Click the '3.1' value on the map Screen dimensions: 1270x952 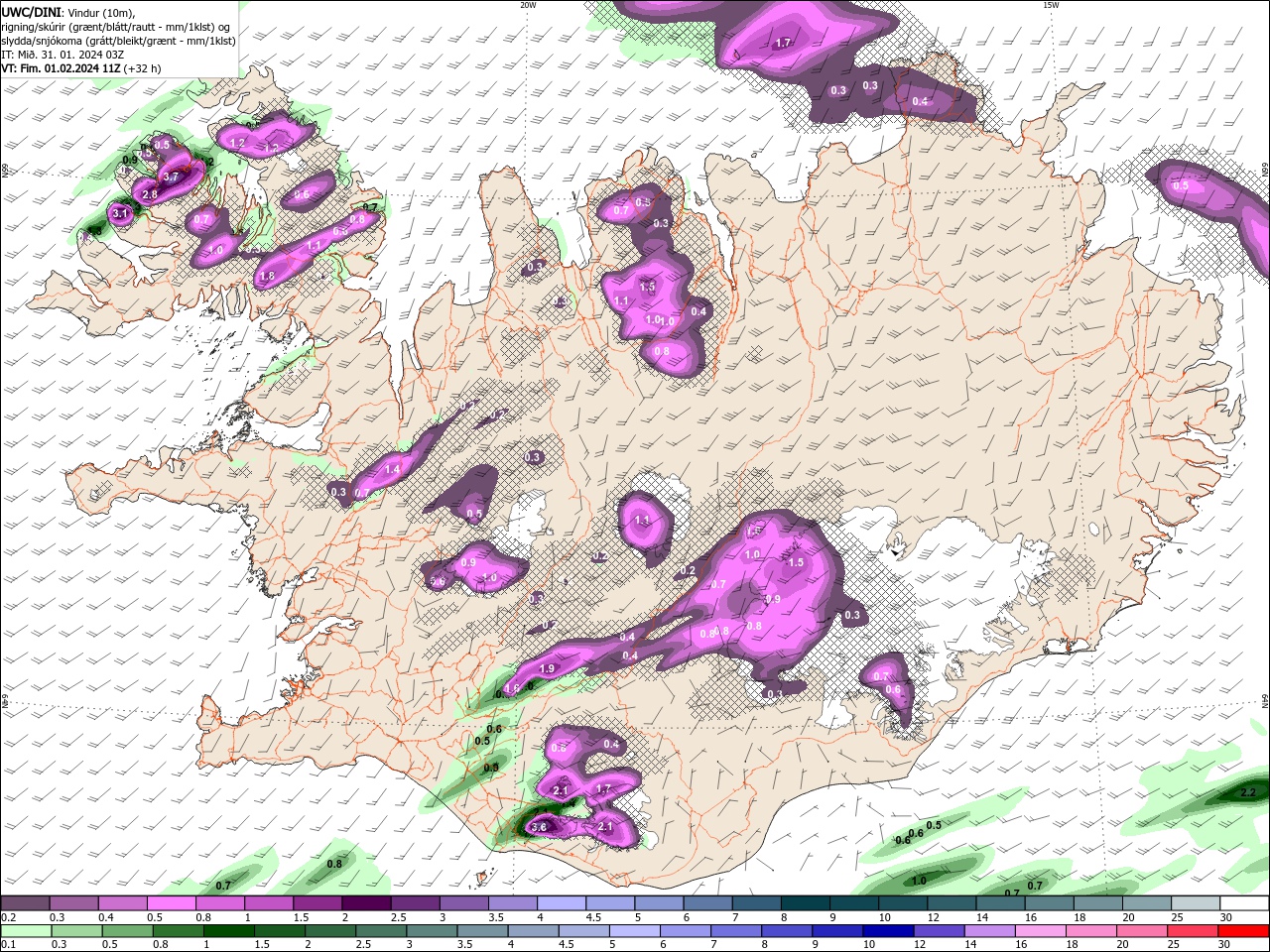click(x=121, y=212)
